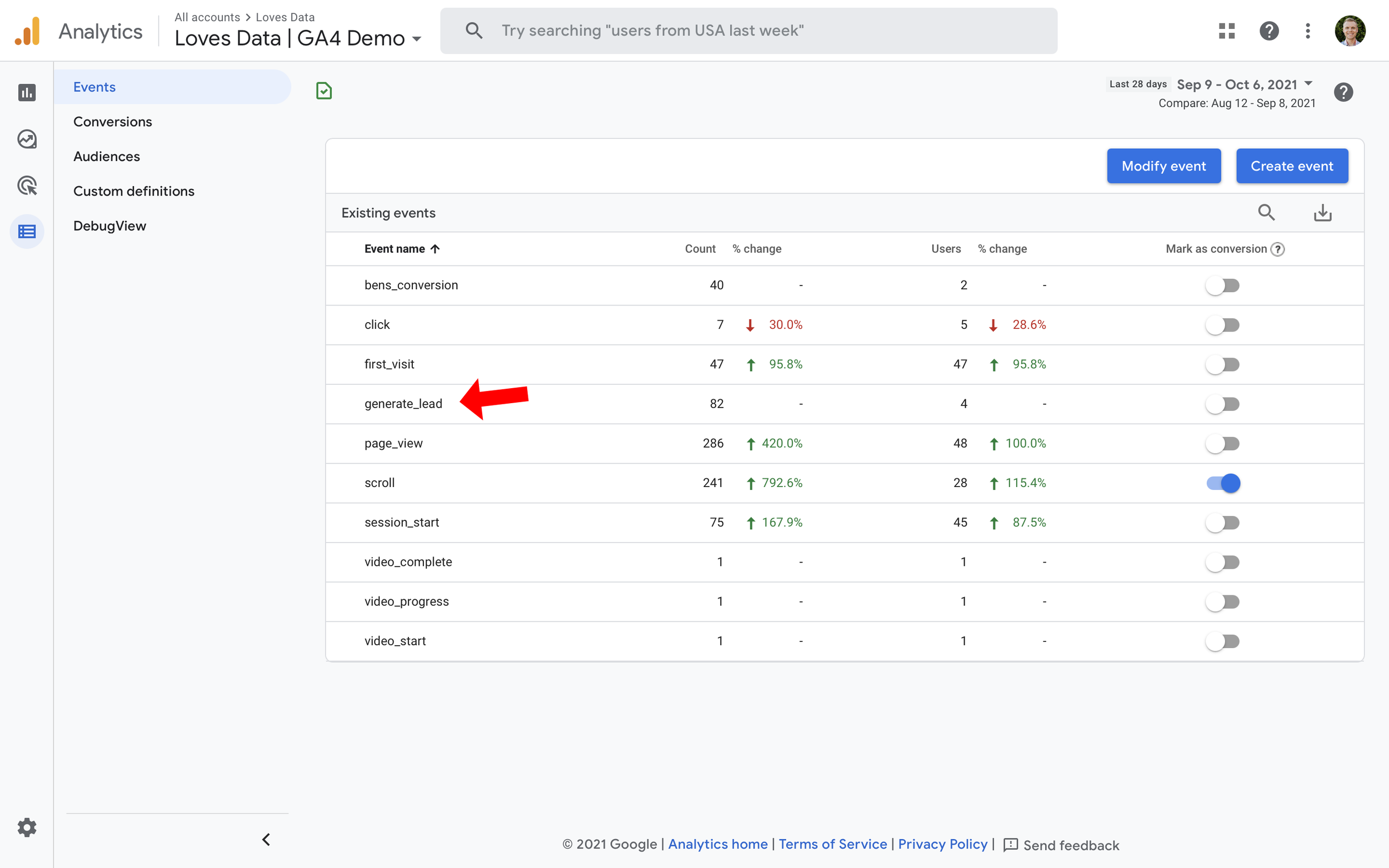Open the Reports icon in left sidebar
This screenshot has width=1389, height=868.
coord(28,92)
